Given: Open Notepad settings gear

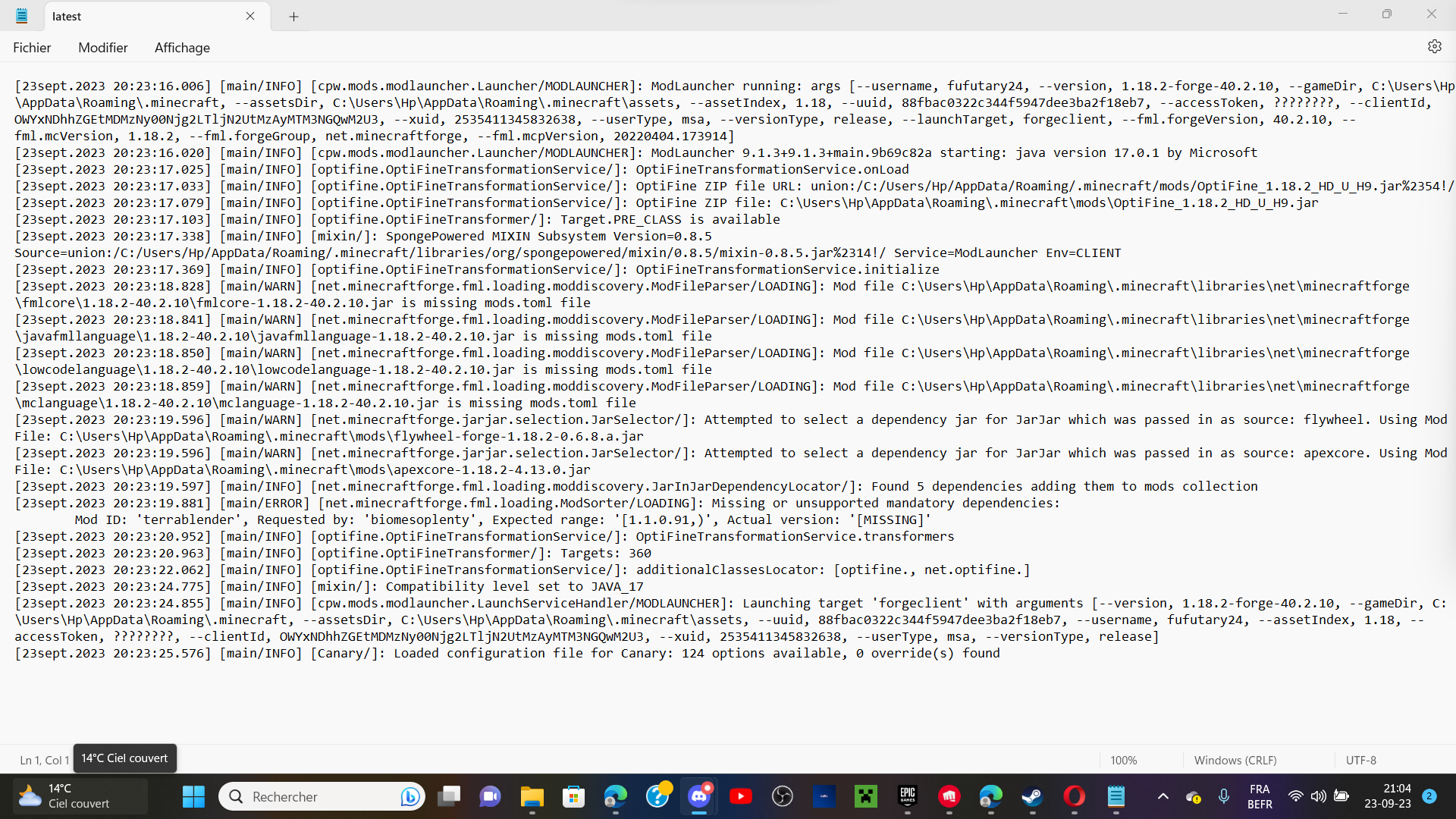Looking at the screenshot, I should pos(1434,47).
